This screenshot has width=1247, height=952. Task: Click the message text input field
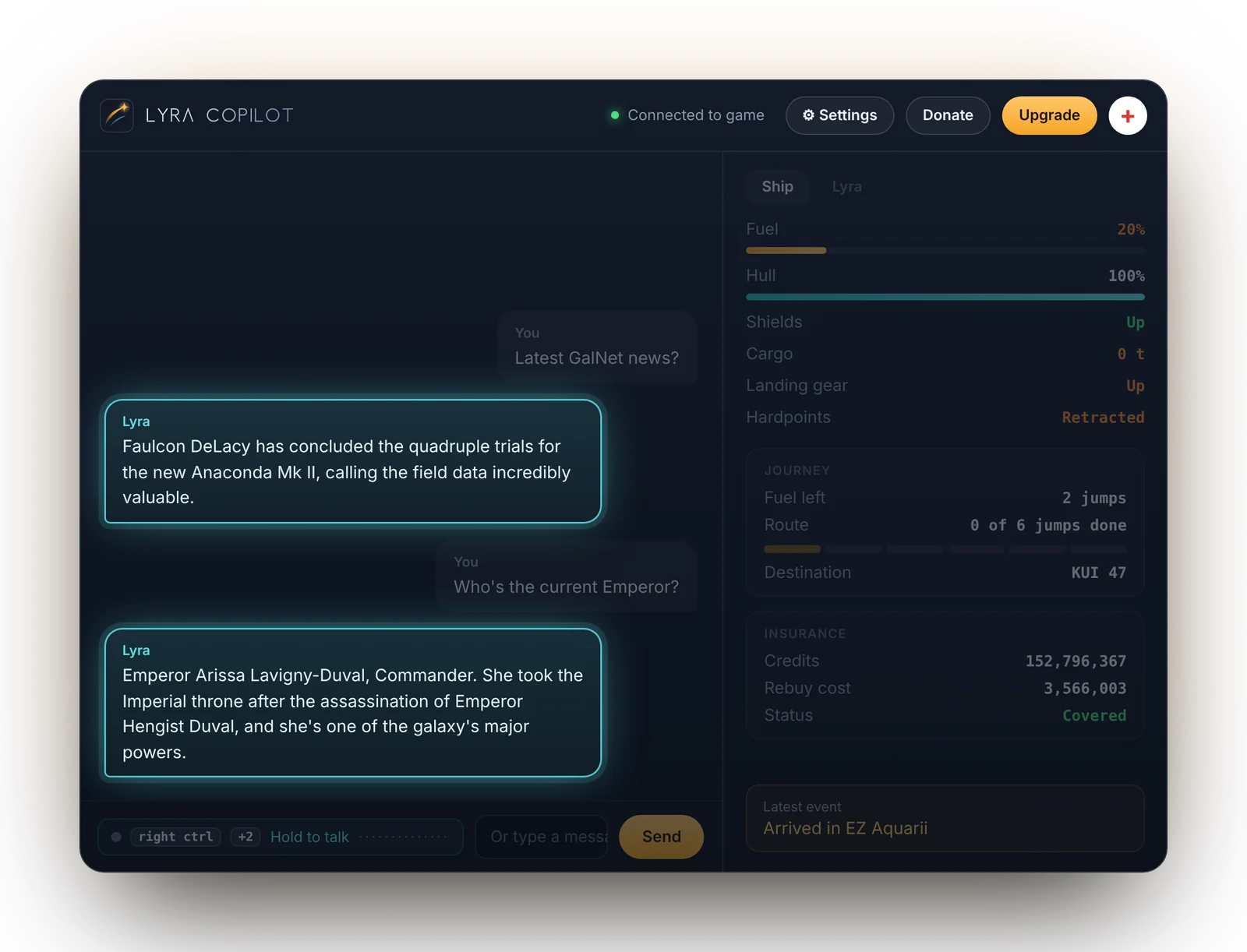pos(541,837)
